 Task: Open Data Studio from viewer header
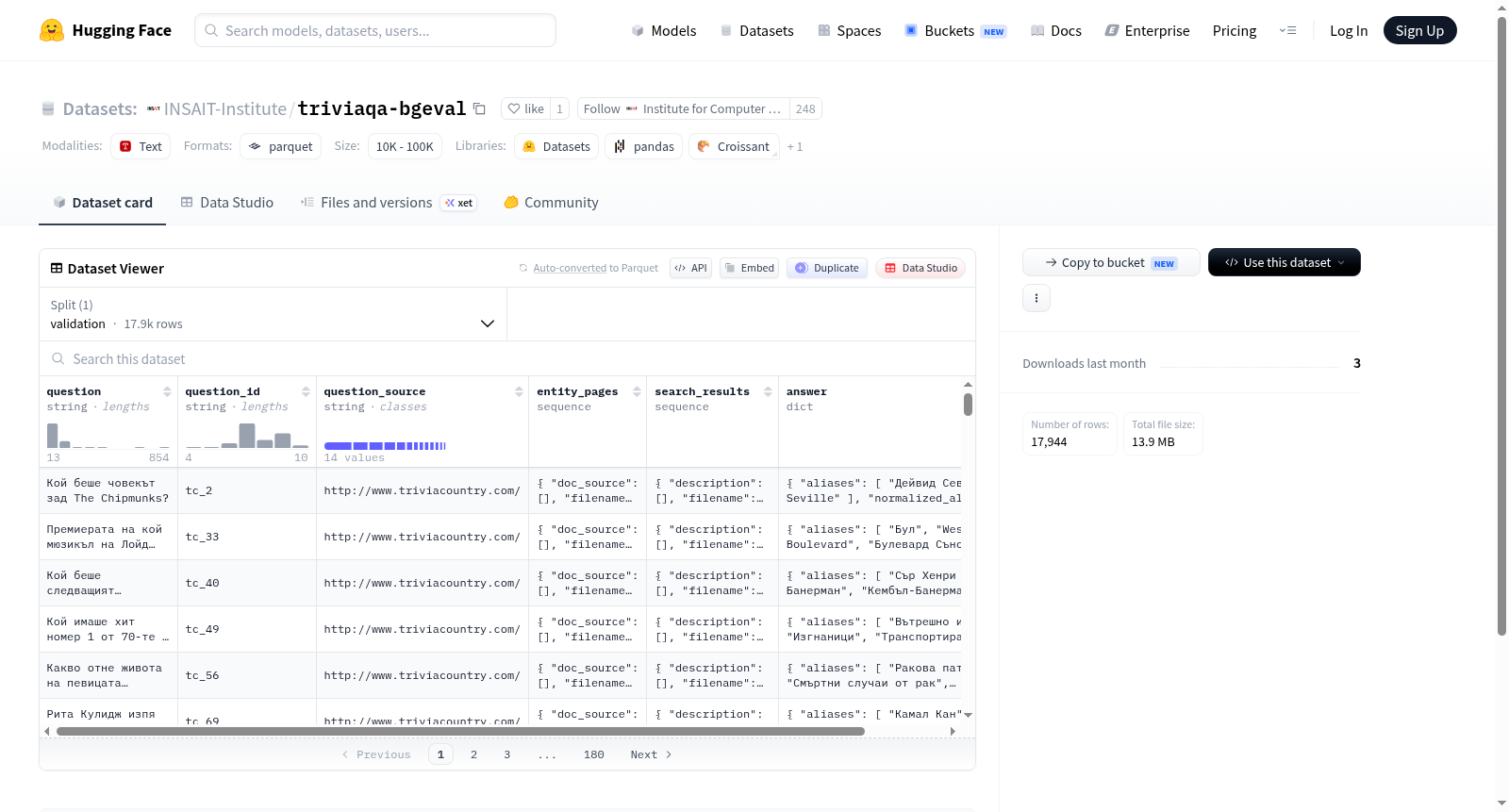920,268
